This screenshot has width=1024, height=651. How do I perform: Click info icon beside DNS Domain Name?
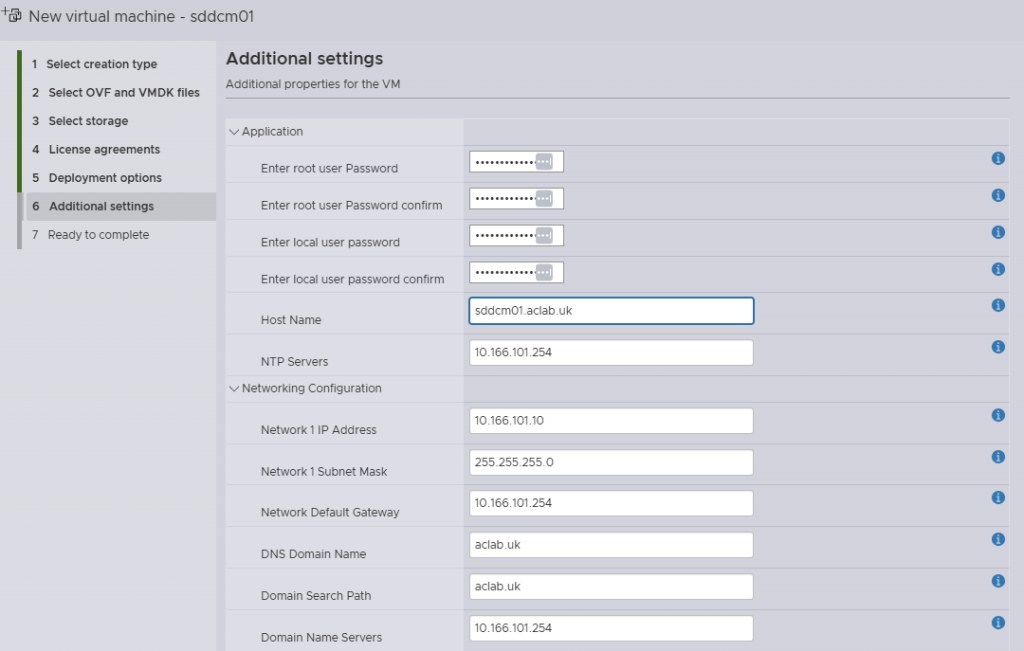coord(997,540)
